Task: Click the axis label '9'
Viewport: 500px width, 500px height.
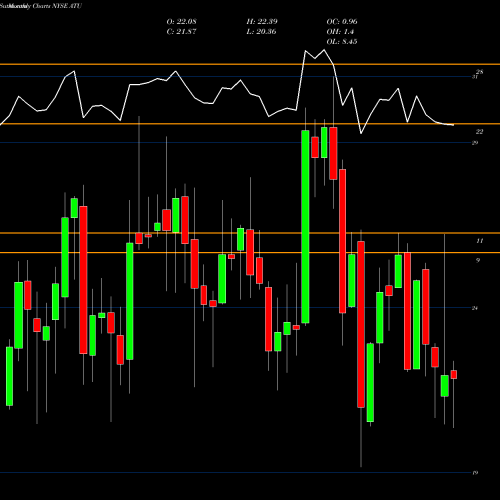Action: (478, 260)
